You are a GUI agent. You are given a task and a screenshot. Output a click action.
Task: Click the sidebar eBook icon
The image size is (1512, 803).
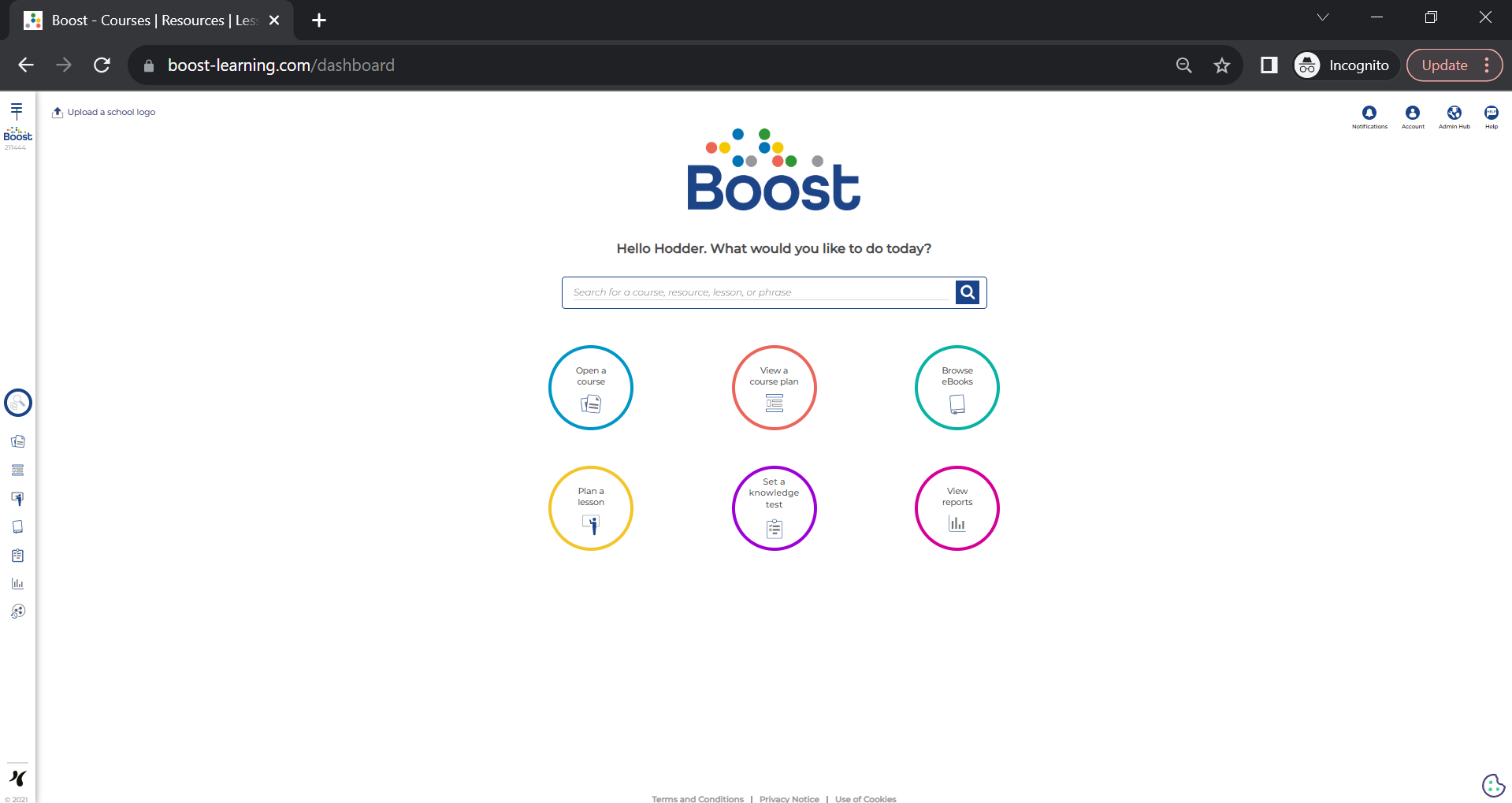(x=17, y=527)
